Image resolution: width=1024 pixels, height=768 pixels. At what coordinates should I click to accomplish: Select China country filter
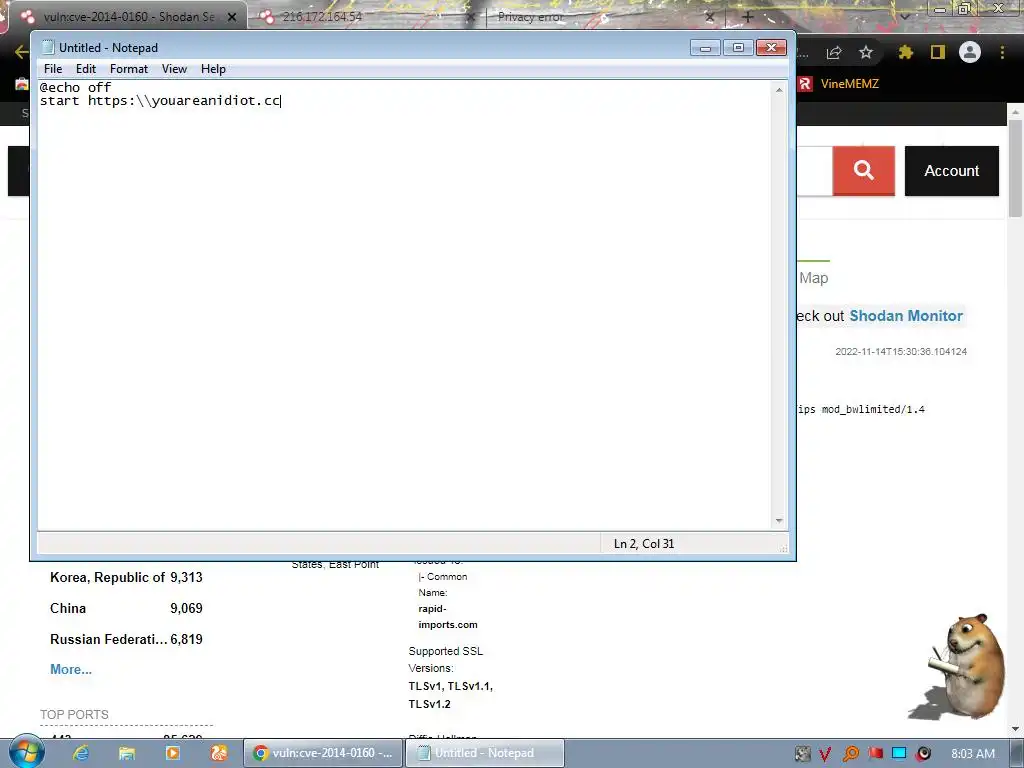pyautogui.click(x=126, y=608)
